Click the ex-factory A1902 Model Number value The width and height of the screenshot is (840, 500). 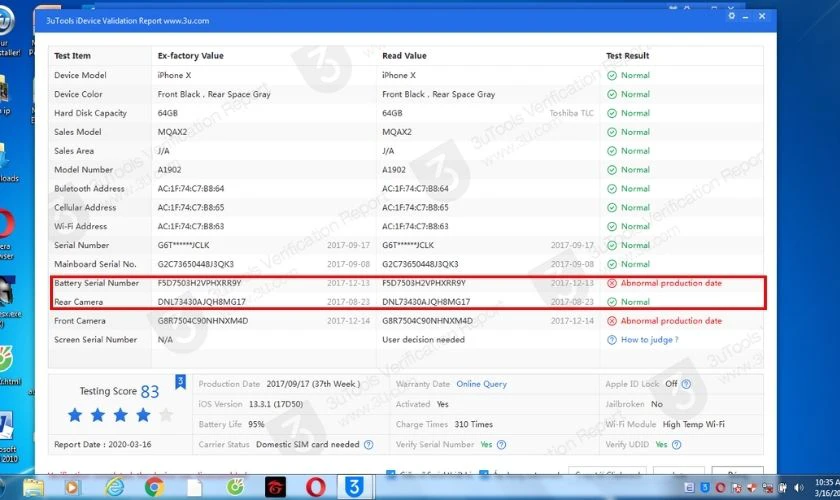click(x=169, y=170)
